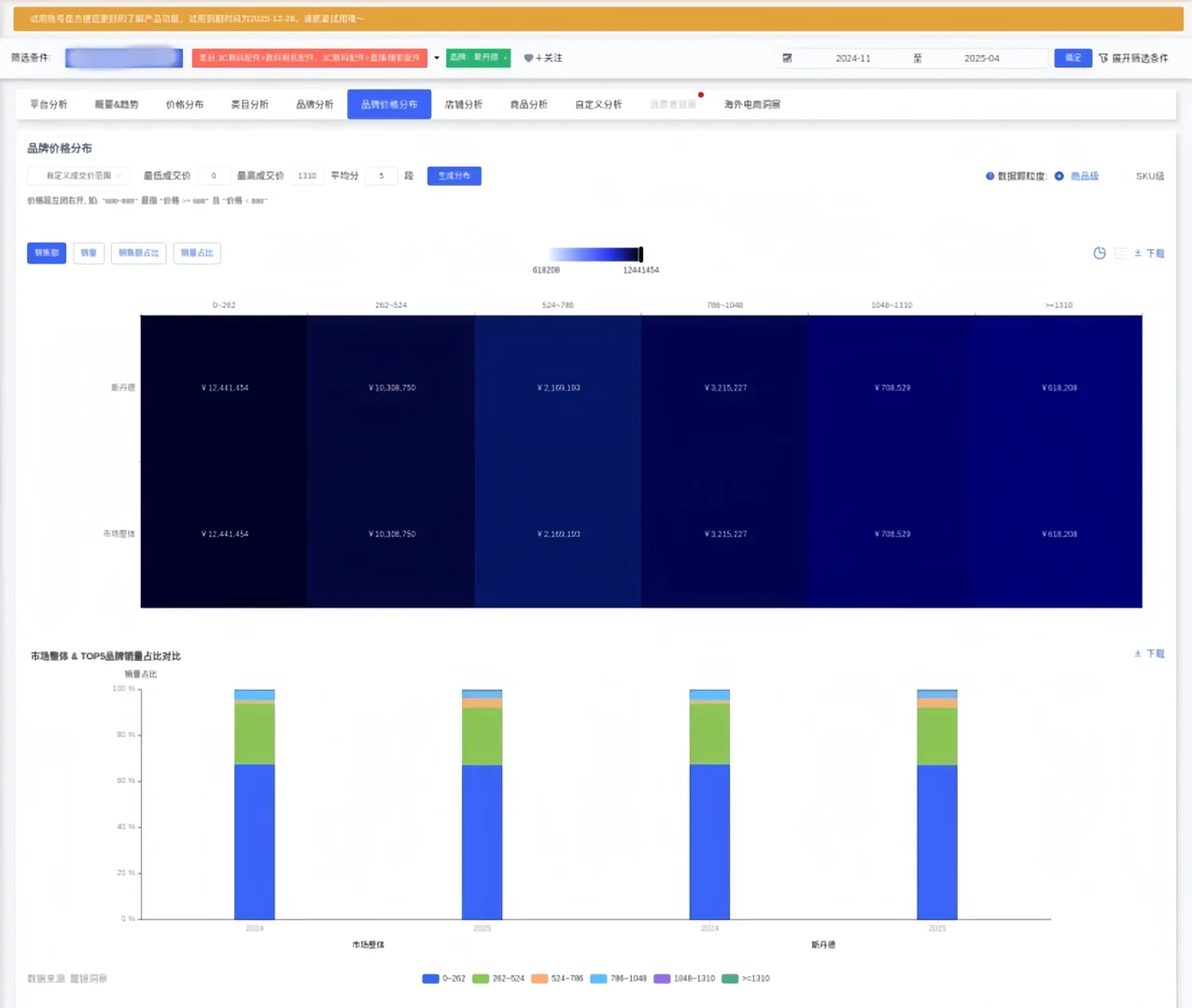Click the filter funnel icon 展开筛选条件

click(1103, 58)
